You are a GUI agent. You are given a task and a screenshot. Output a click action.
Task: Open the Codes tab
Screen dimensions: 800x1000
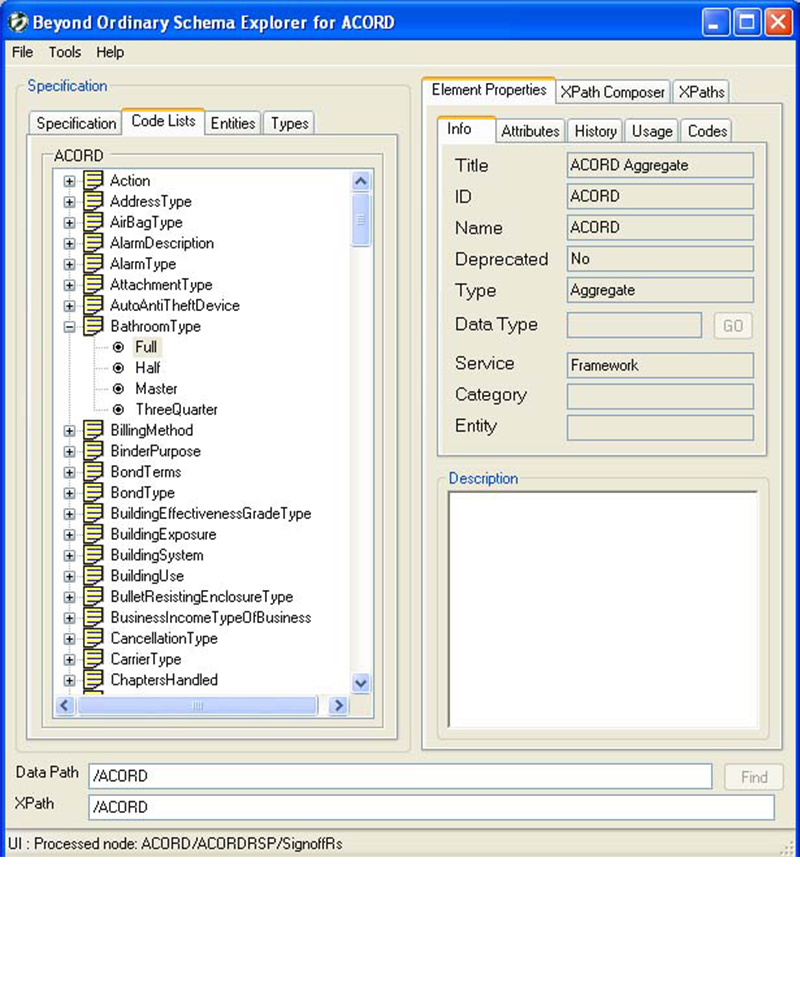(x=707, y=131)
